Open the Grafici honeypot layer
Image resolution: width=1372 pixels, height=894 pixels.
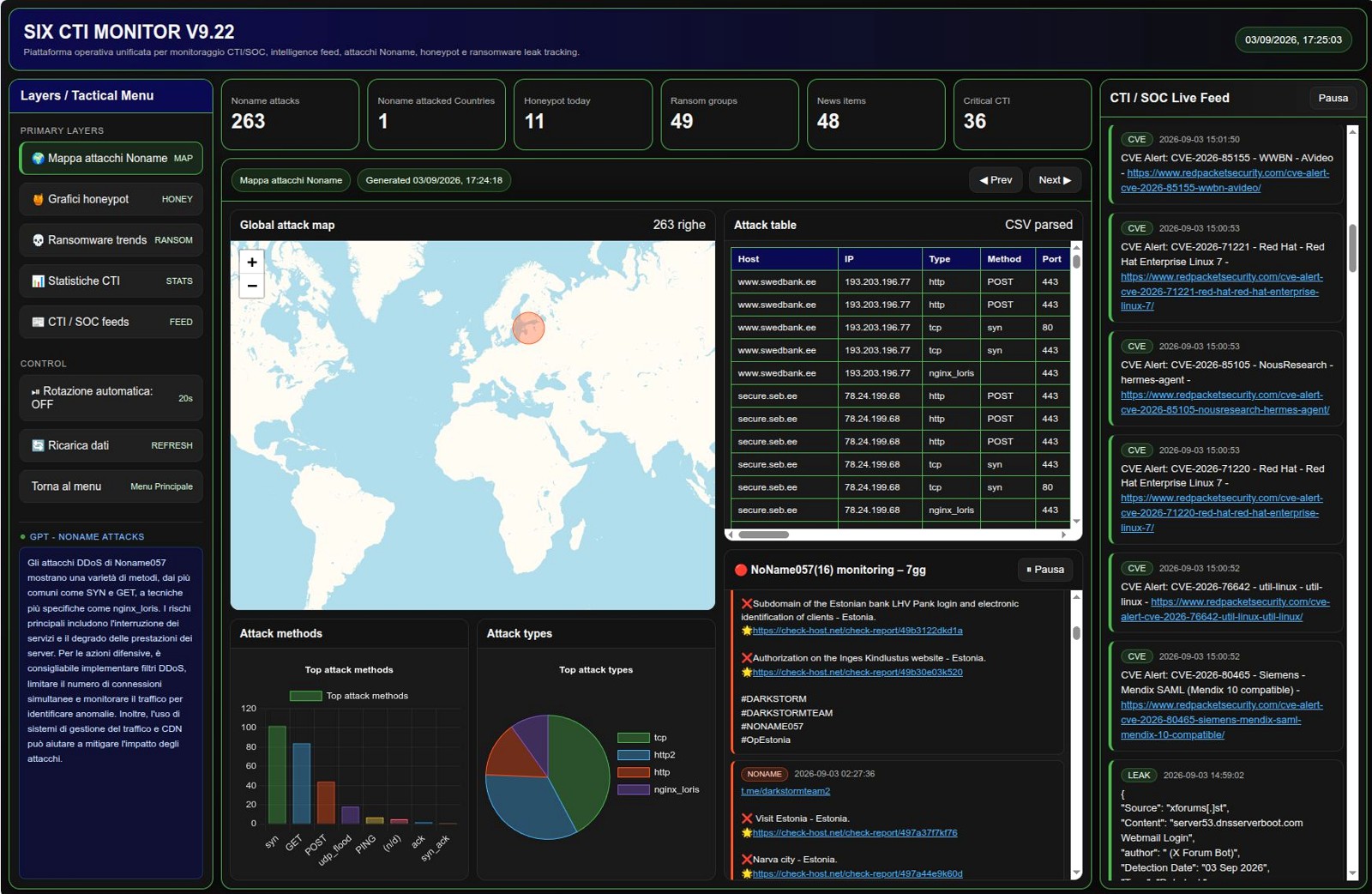[x=111, y=199]
